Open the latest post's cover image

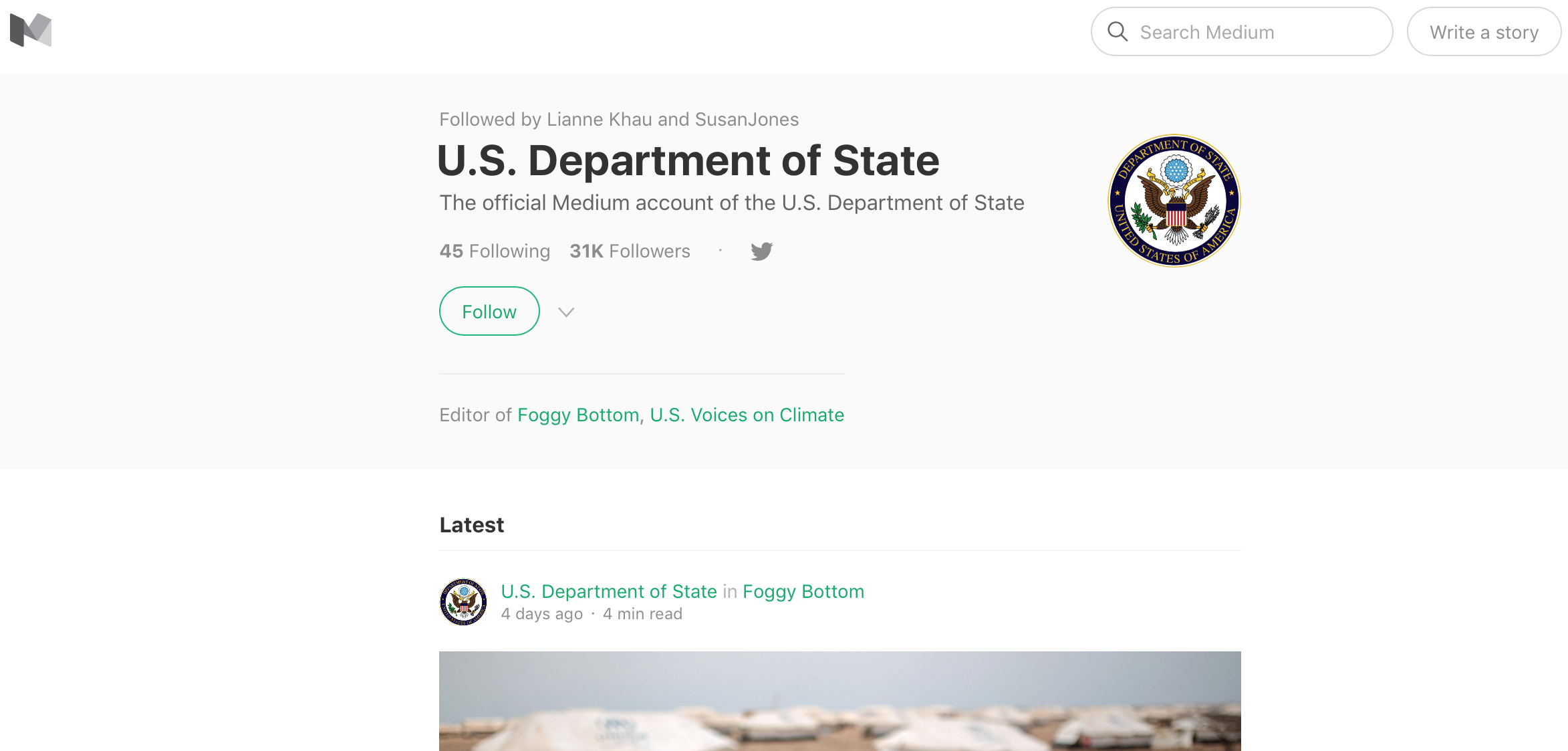[x=839, y=701]
